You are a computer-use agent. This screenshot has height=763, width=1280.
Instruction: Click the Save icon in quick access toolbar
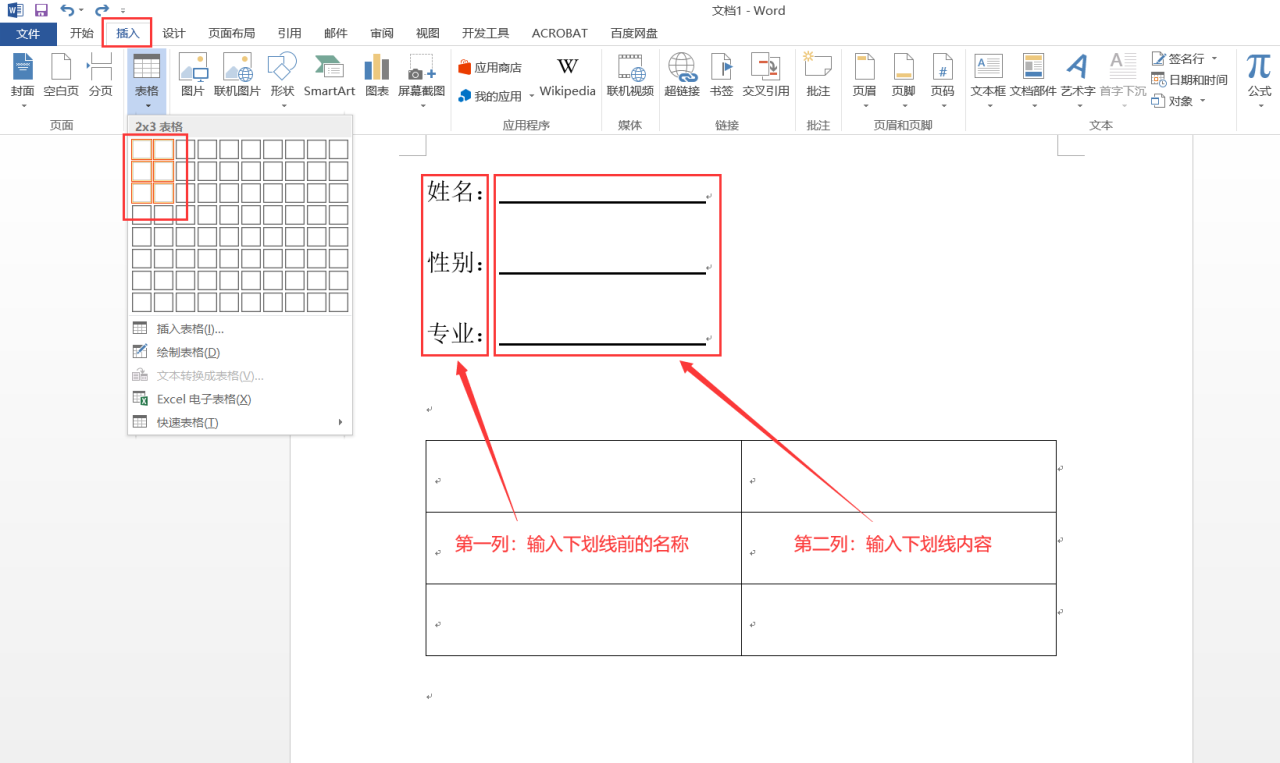coord(41,10)
